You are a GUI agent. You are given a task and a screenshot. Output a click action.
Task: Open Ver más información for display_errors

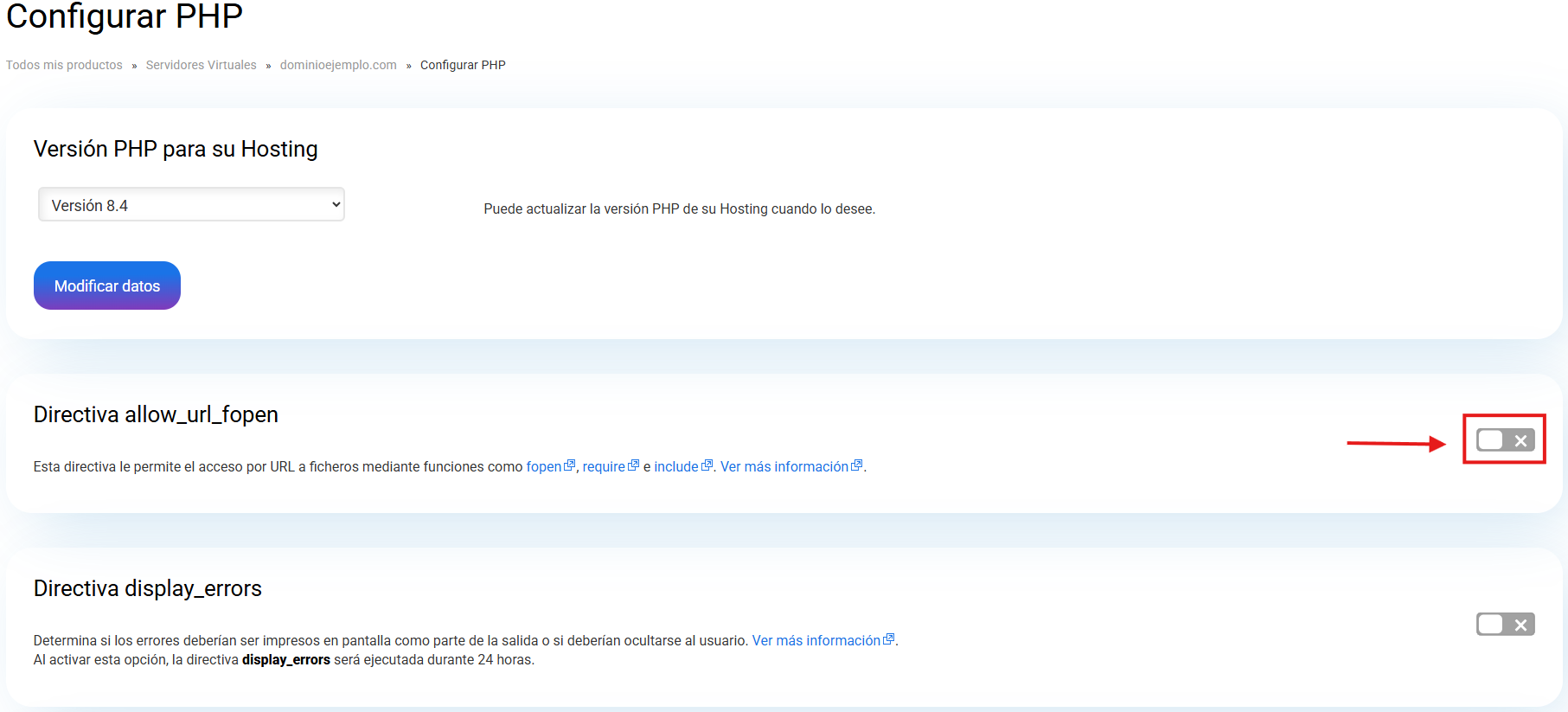point(816,641)
